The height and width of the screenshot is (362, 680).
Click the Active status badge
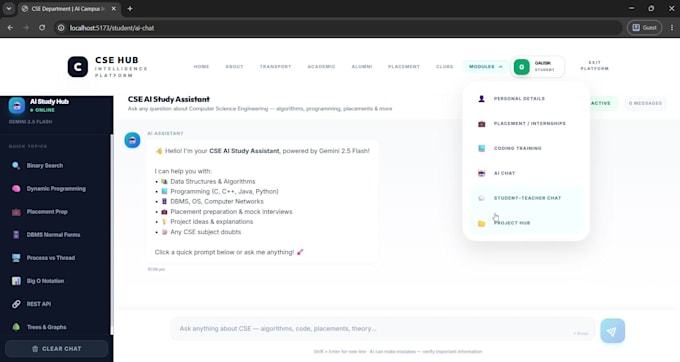[x=601, y=103]
